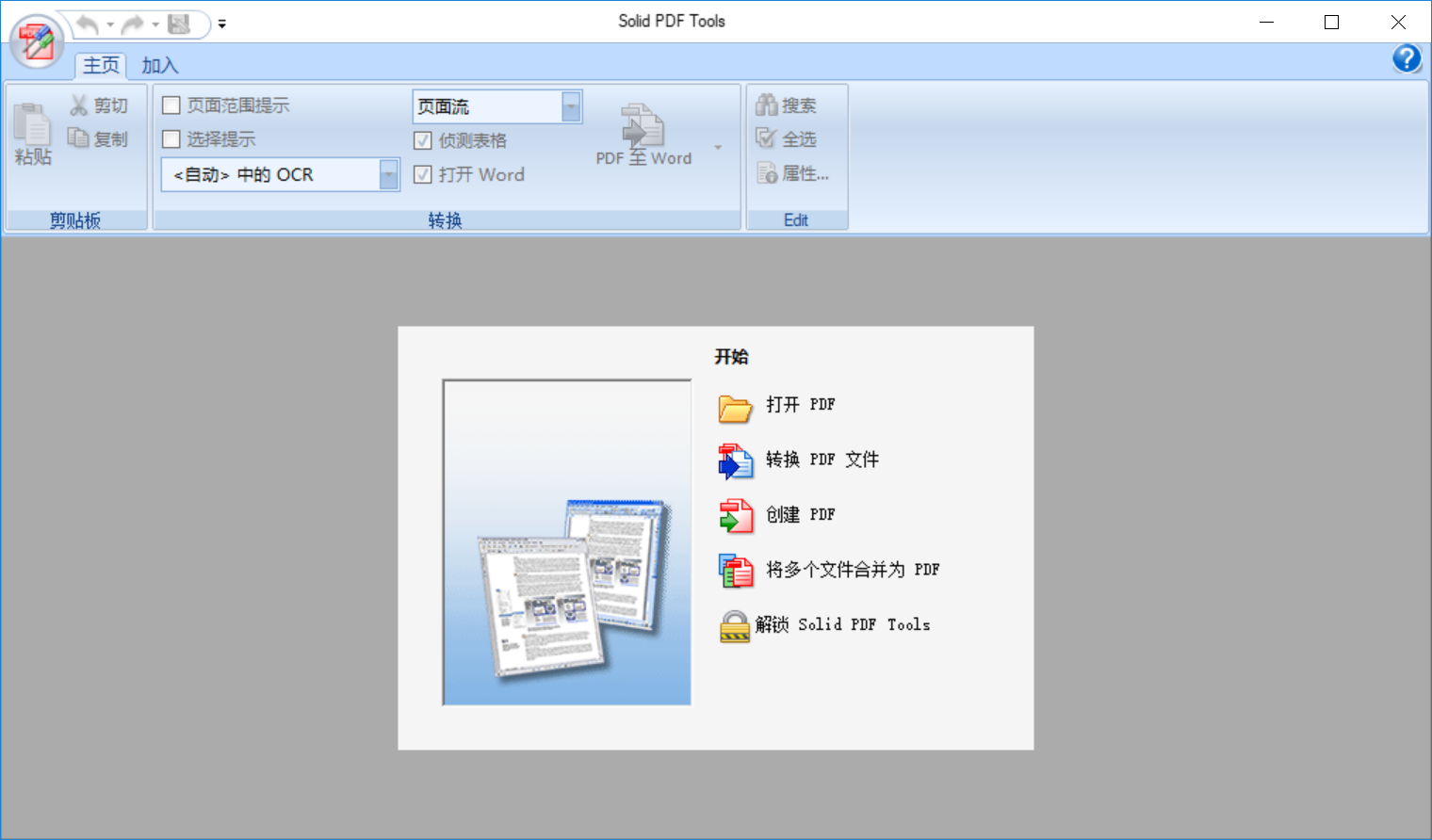Click the 搜索 binoculars icon

pos(767,105)
